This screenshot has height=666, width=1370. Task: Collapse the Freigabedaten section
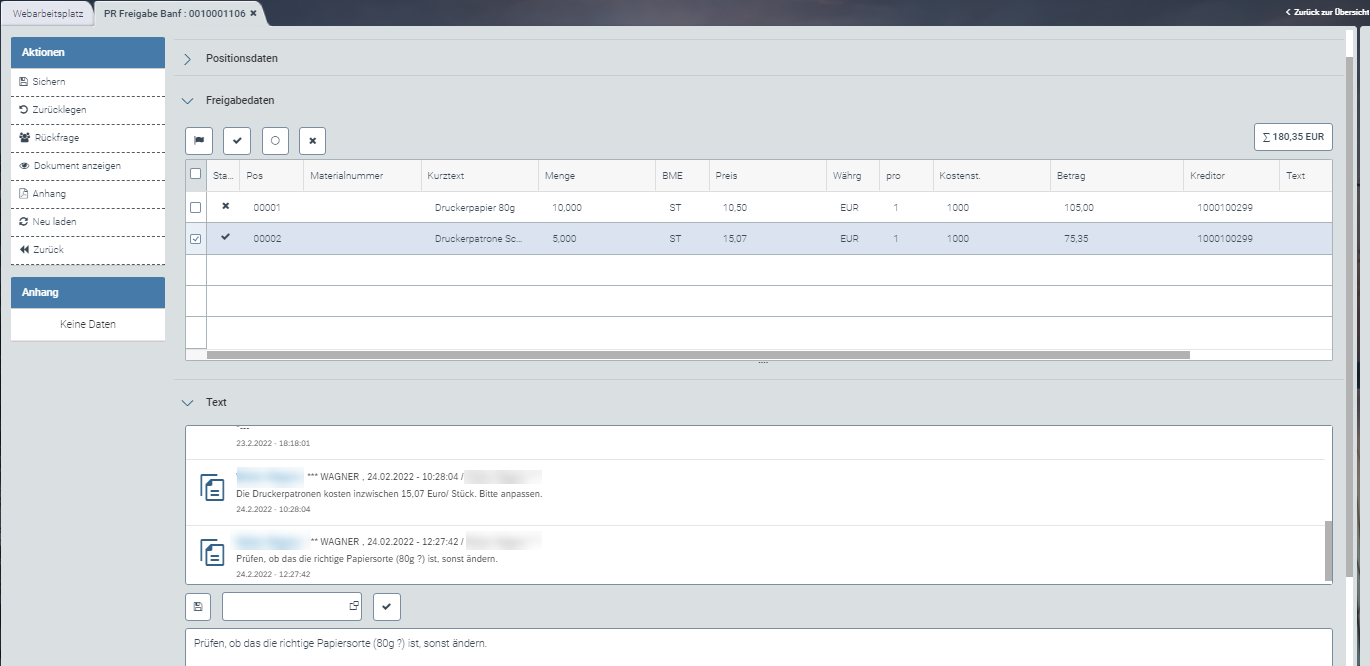(x=187, y=101)
